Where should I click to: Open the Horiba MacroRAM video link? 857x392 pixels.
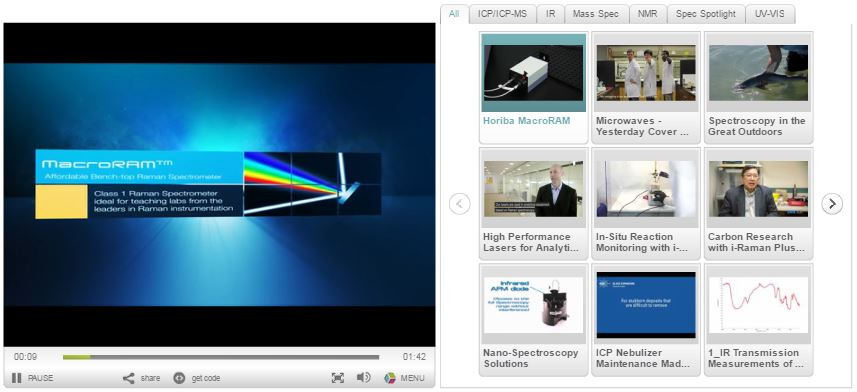pos(526,121)
